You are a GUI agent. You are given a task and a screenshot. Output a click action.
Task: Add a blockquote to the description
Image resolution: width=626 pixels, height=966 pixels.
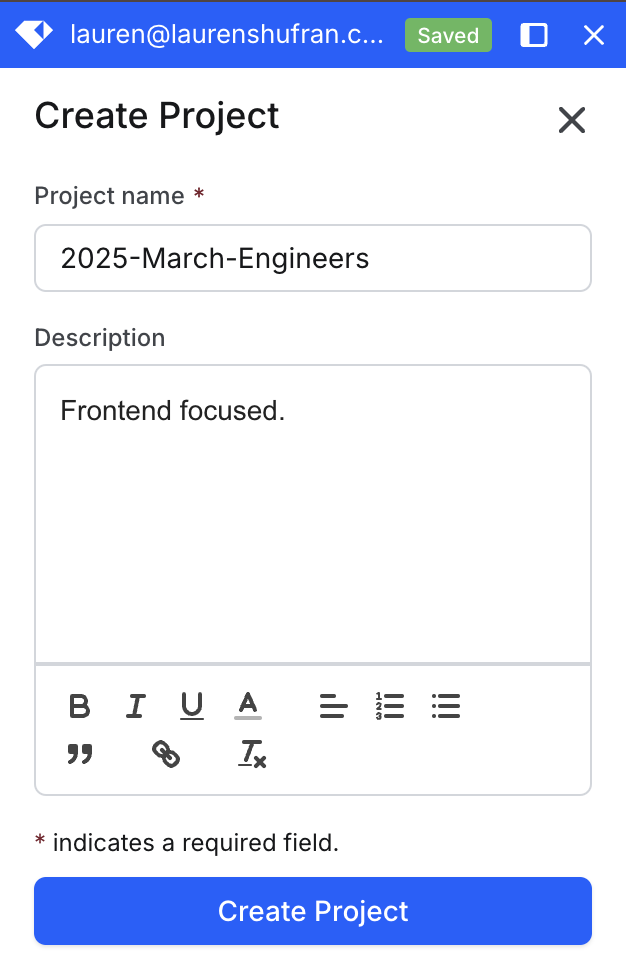pos(79,753)
